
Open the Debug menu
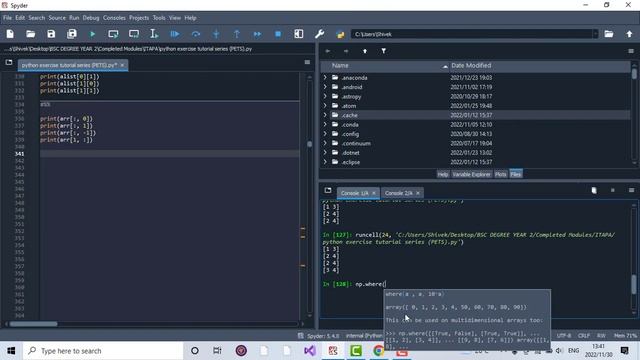[91, 18]
